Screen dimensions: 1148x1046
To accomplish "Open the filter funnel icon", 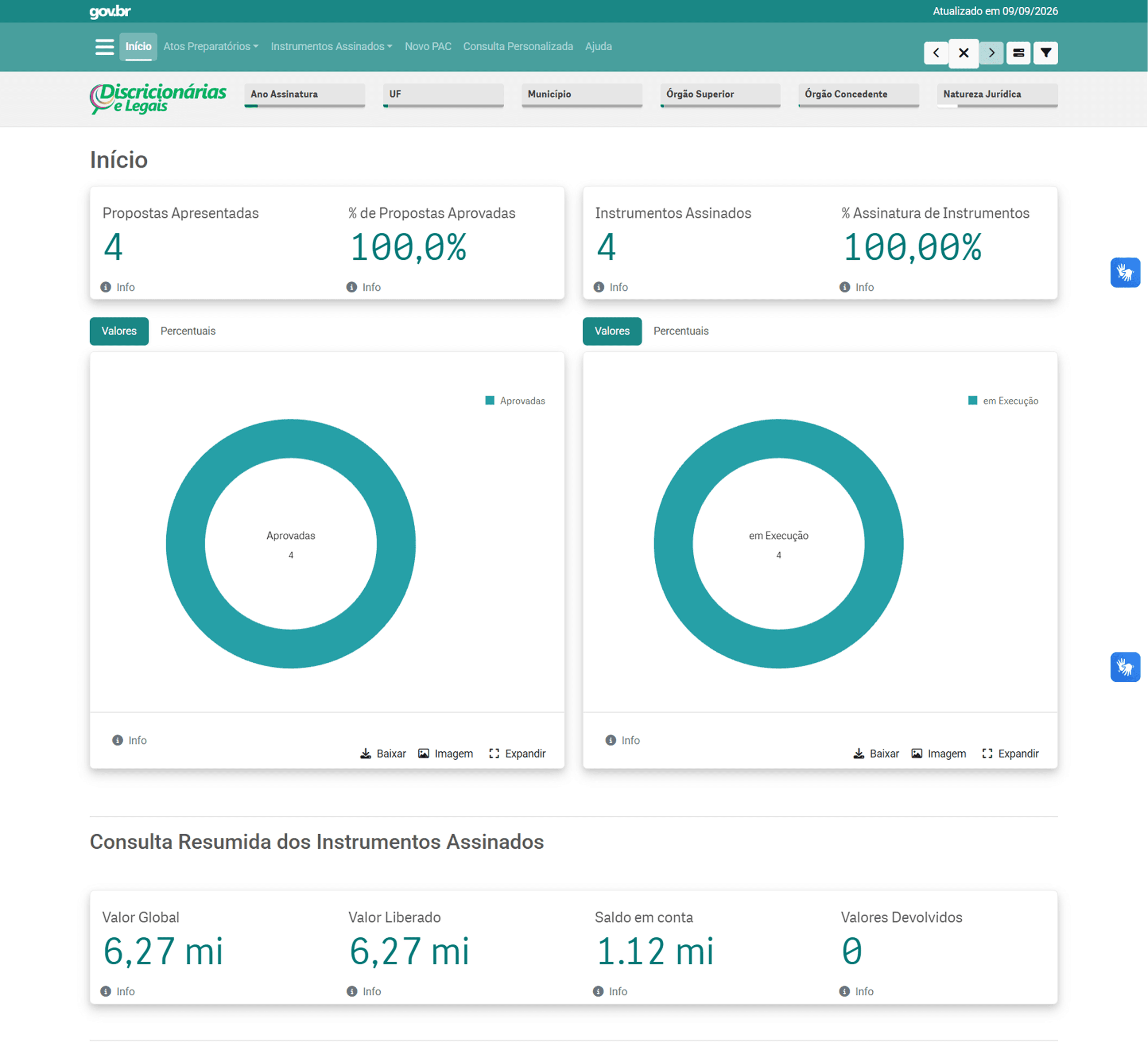I will pyautogui.click(x=1045, y=53).
